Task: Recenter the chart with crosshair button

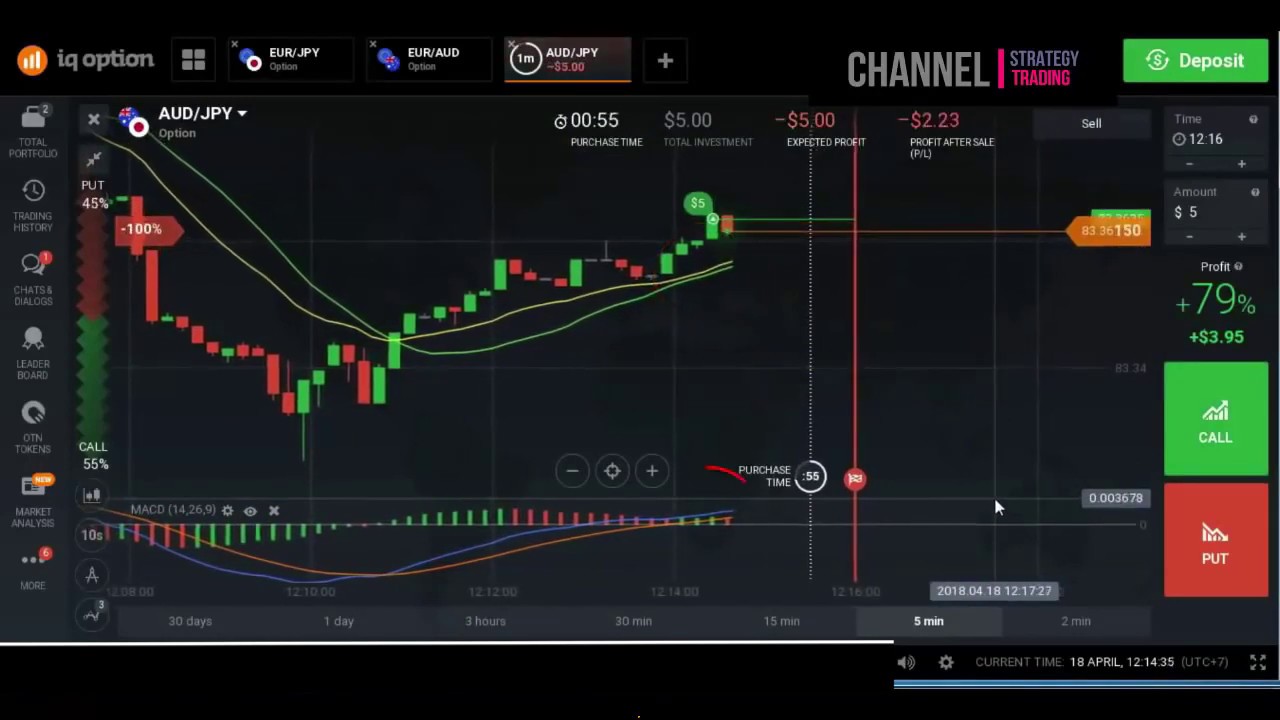Action: pos(612,471)
